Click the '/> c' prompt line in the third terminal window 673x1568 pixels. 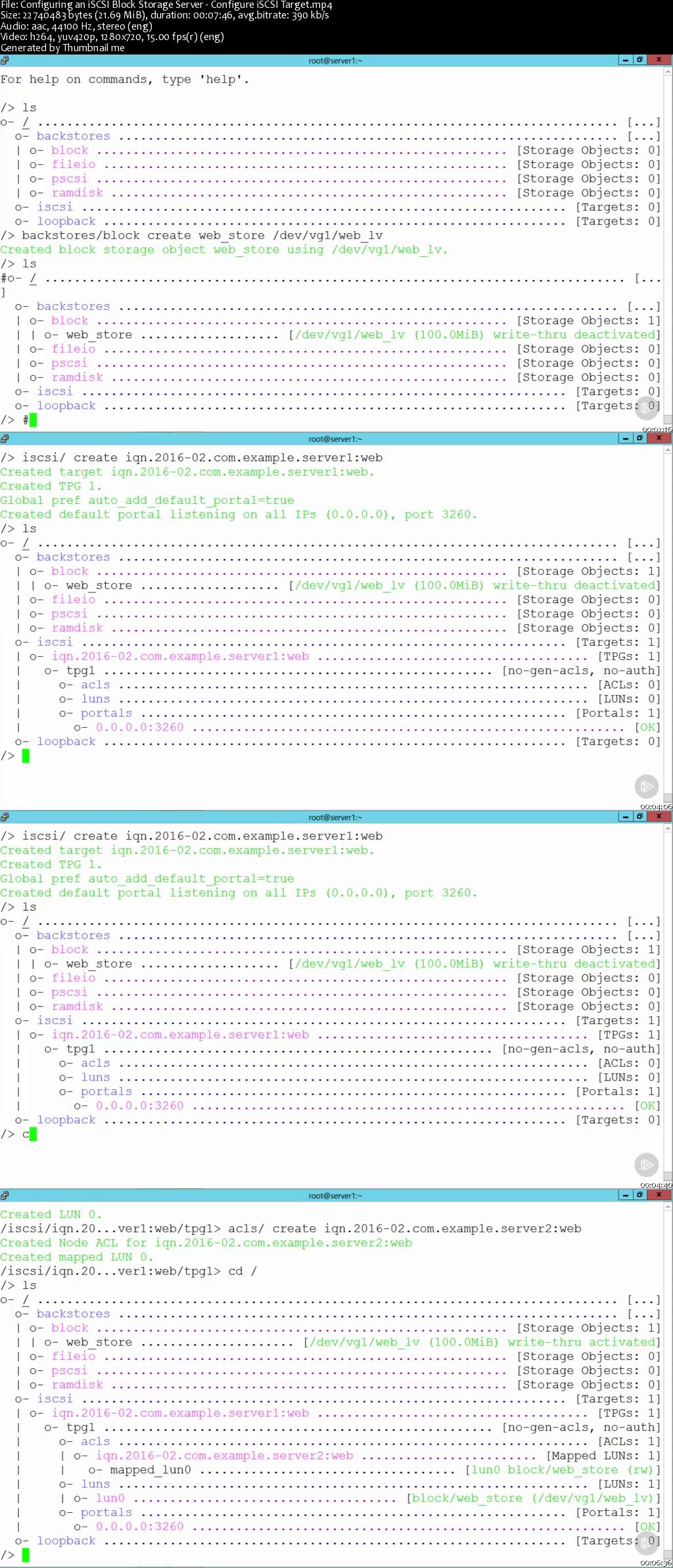18,1134
